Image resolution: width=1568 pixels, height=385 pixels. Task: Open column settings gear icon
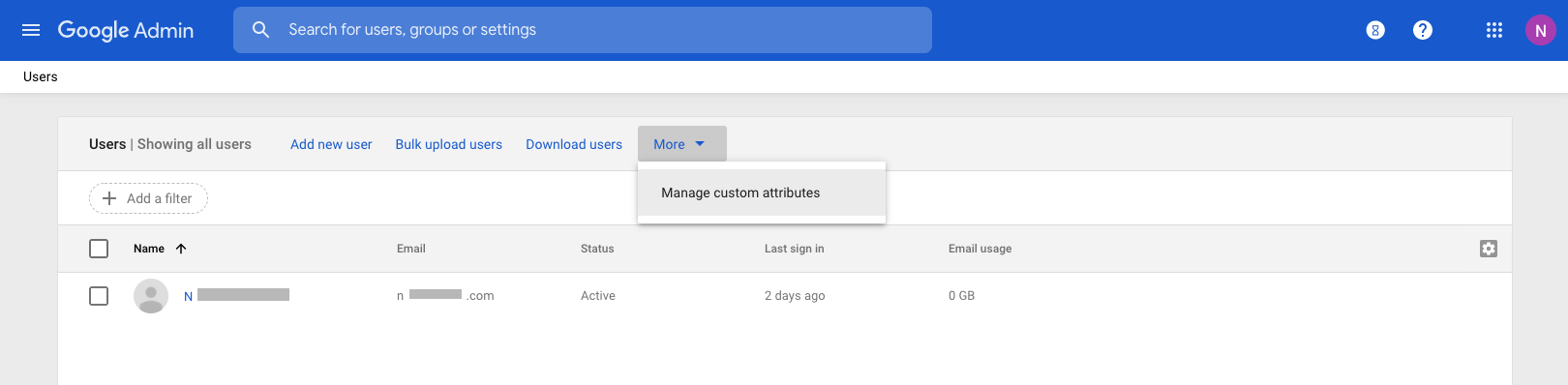(1489, 249)
